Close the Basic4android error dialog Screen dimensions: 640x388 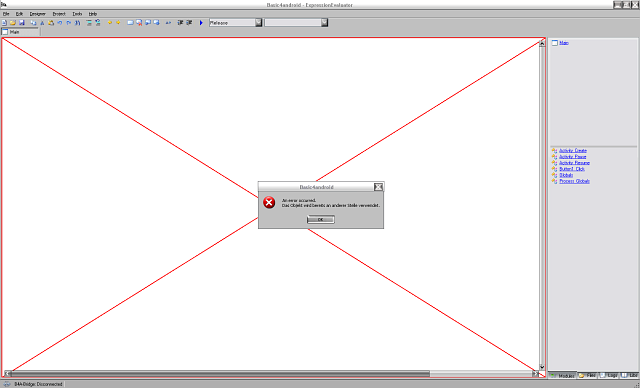coord(378,187)
